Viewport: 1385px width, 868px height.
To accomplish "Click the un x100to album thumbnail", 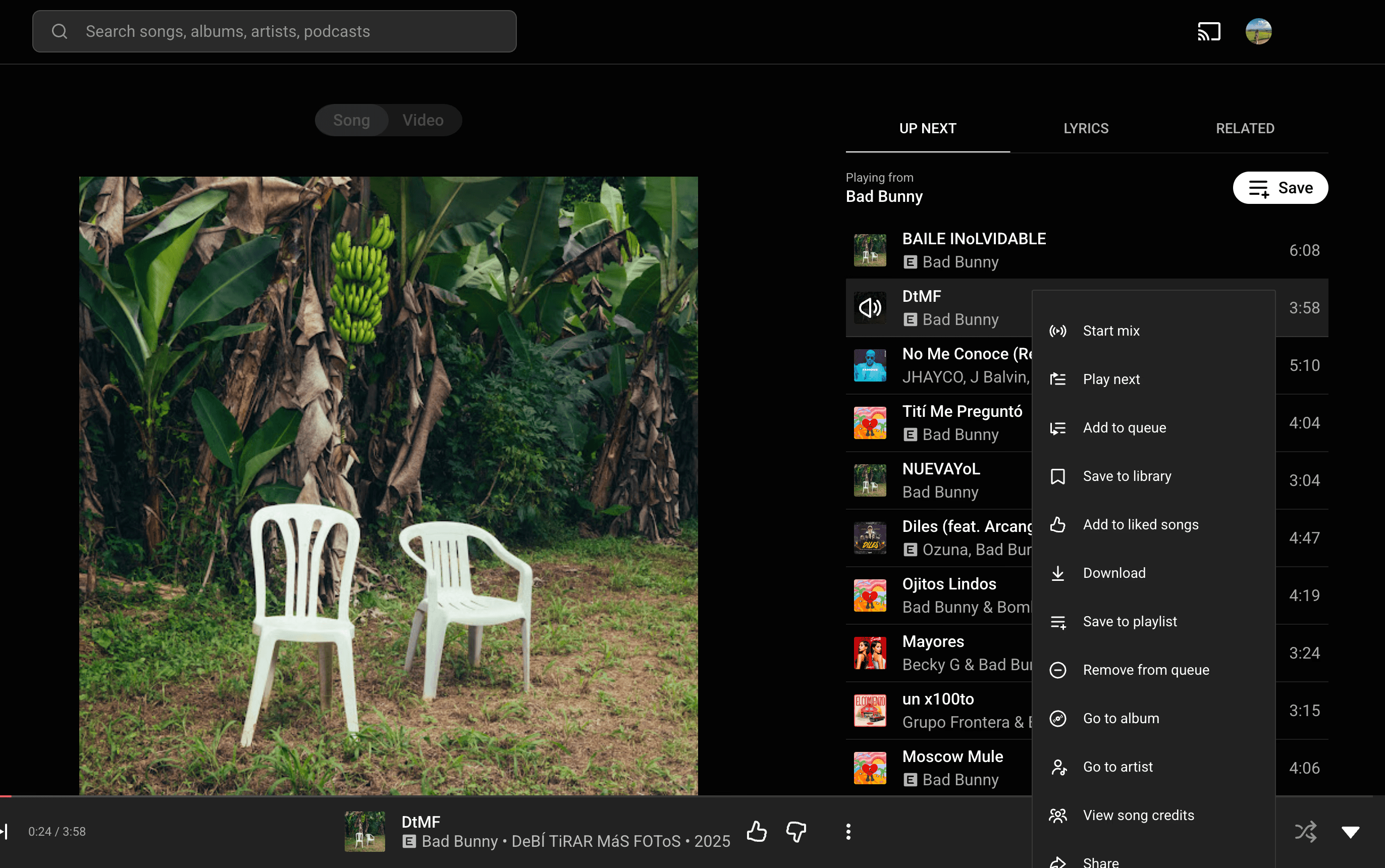I will (870, 710).
